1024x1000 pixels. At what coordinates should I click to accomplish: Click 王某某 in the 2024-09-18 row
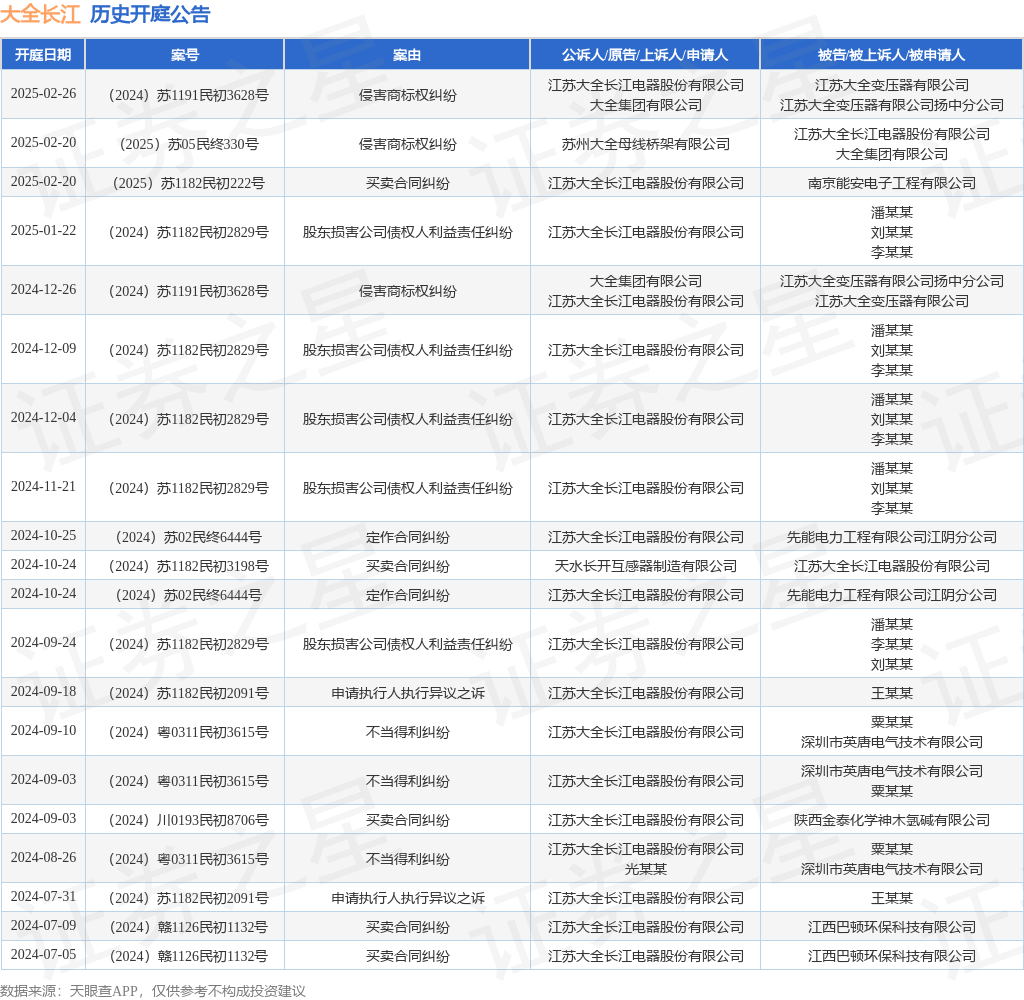[891, 694]
